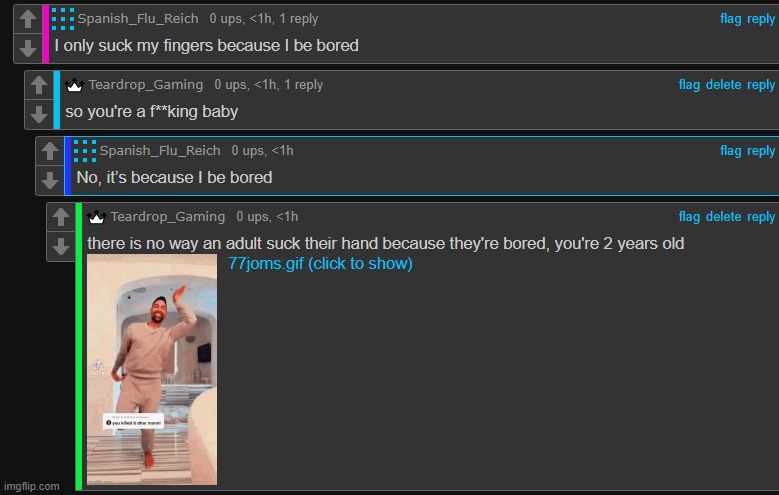Flag the top comment by Spanish_Flu_Reich
The height and width of the screenshot is (495, 779).
(730, 19)
